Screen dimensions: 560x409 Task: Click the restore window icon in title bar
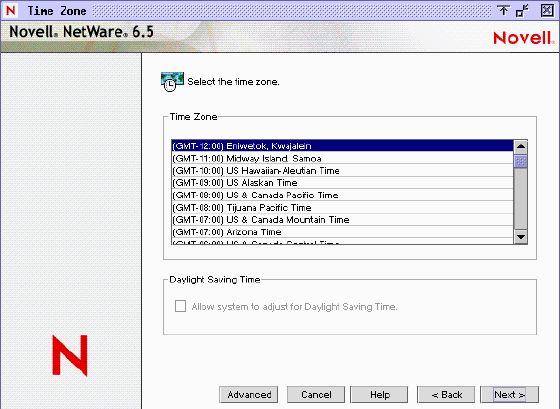click(522, 11)
